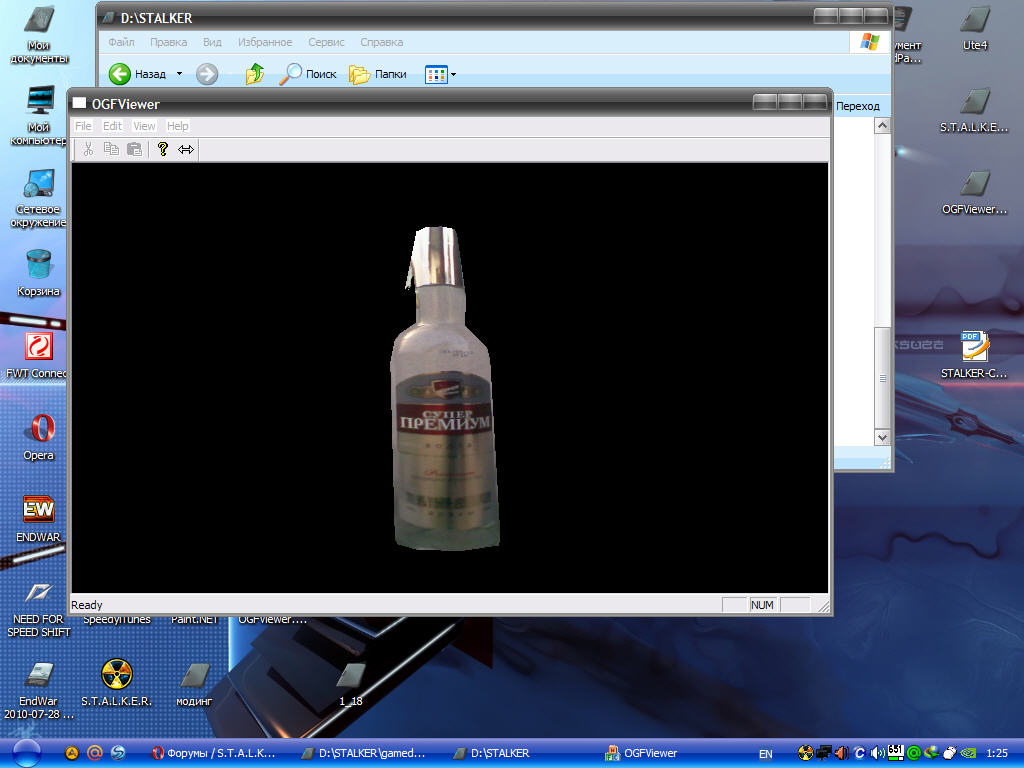1024x768 pixels.
Task: Select the ENDWAR desktop icon
Action: (x=39, y=511)
